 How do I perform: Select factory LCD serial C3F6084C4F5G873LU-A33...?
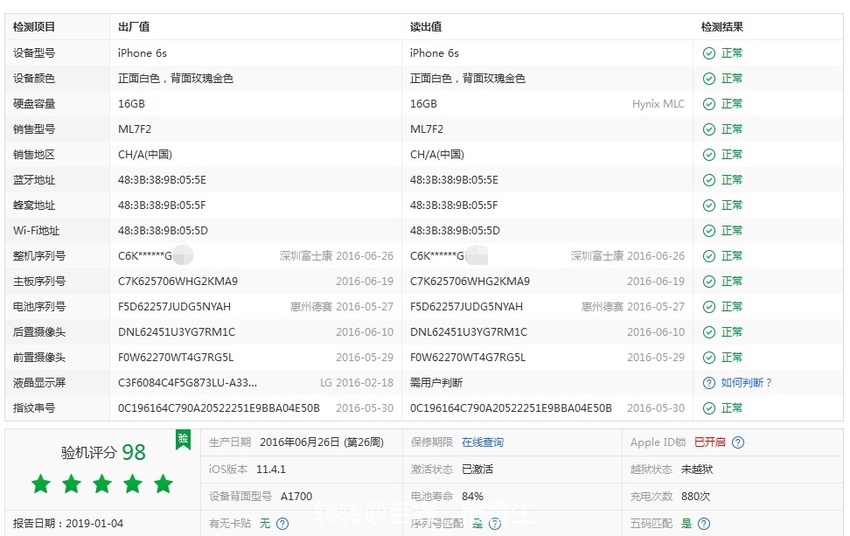pyautogui.click(x=188, y=383)
